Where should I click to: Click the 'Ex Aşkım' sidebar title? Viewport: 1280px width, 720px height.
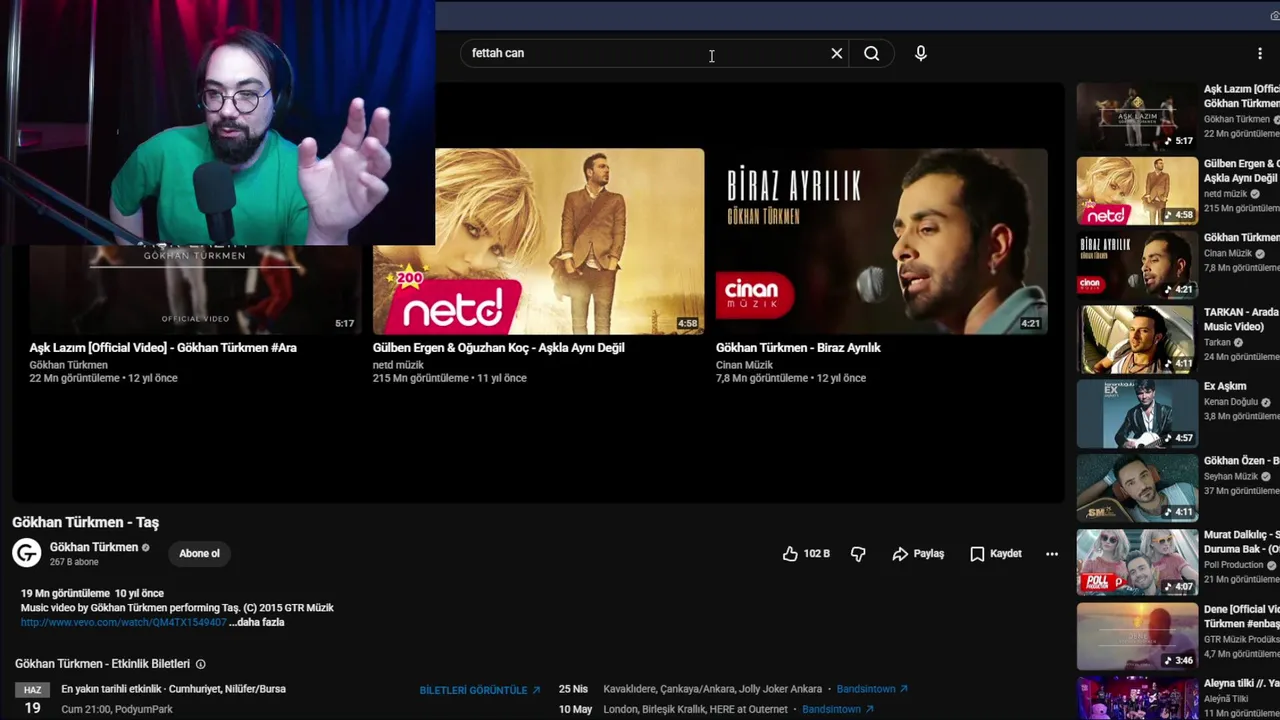click(1225, 386)
